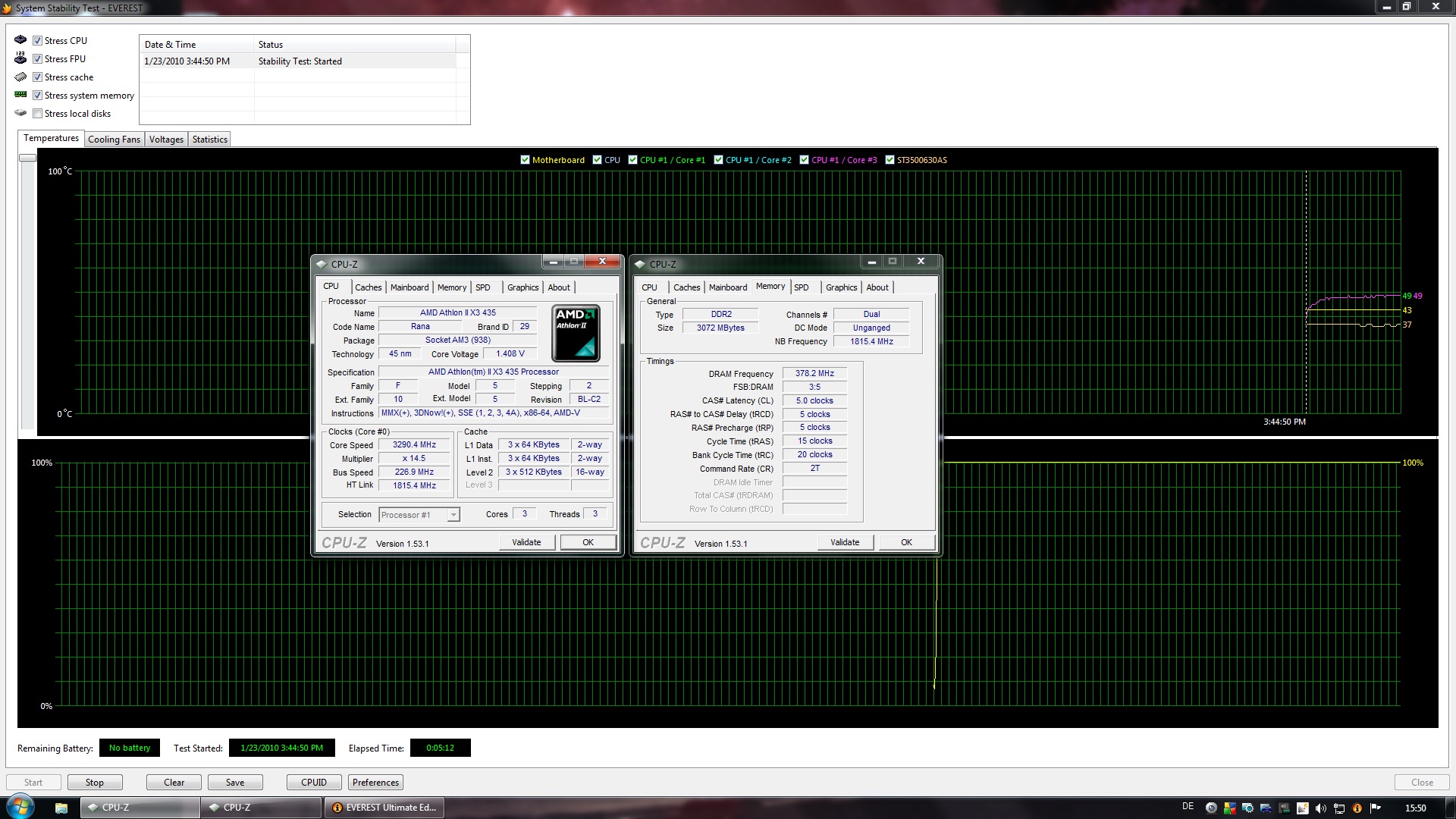Toggle ST3500630AS drive graph checkbox
The height and width of the screenshot is (819, 1456).
coord(890,159)
